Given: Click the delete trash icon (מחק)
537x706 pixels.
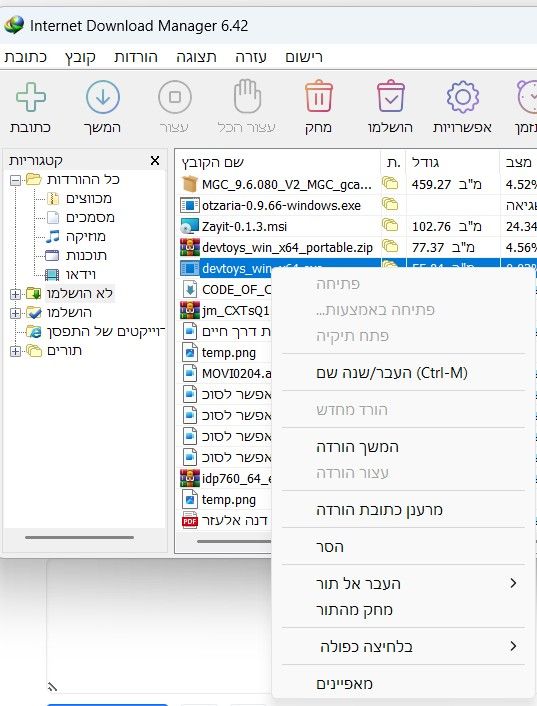Looking at the screenshot, I should tap(319, 96).
